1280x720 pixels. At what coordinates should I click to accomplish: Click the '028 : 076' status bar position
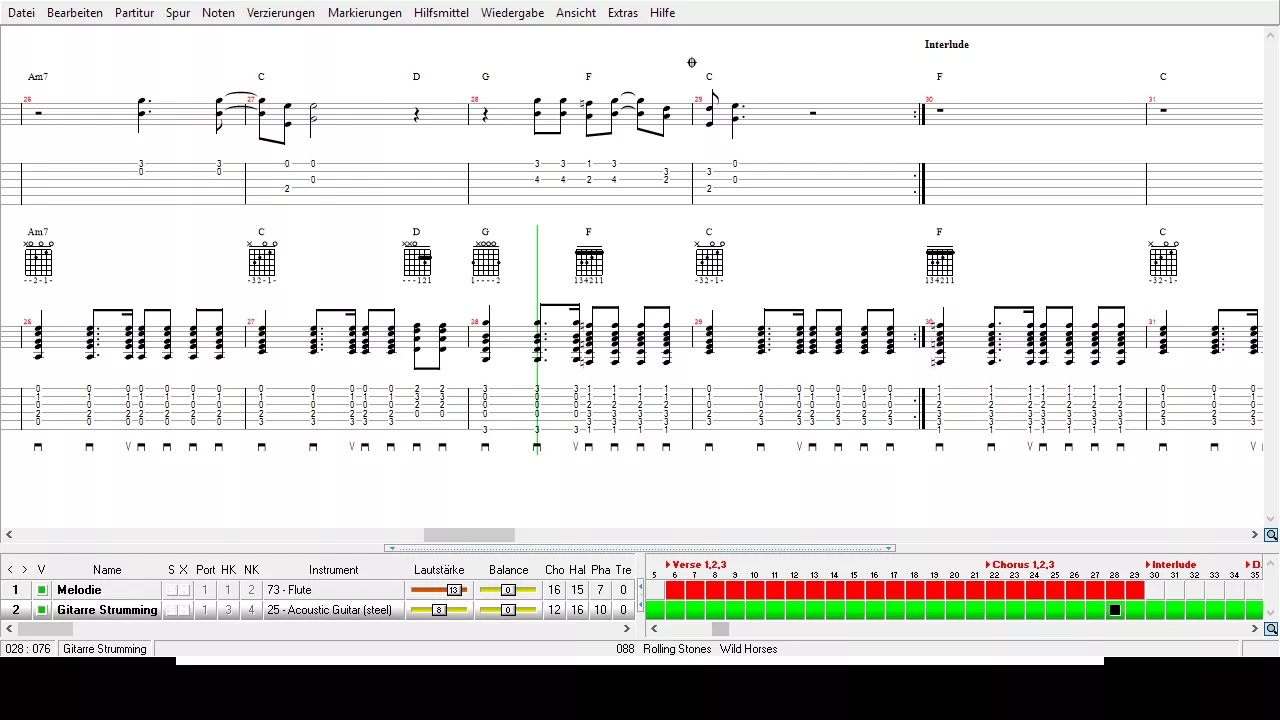(x=28, y=649)
